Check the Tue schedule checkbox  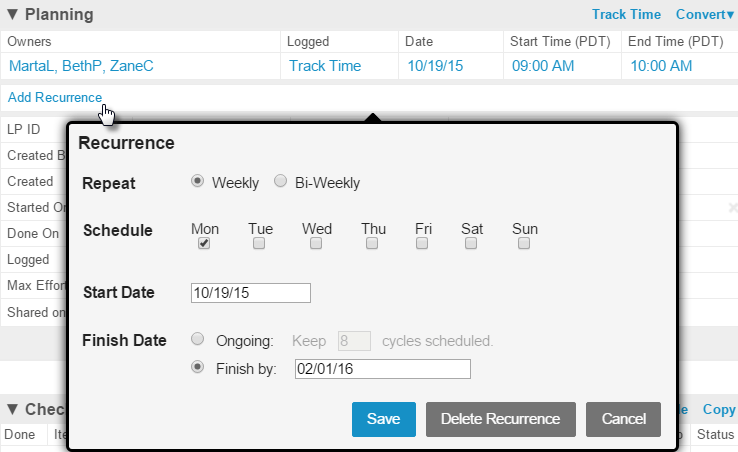[259, 243]
